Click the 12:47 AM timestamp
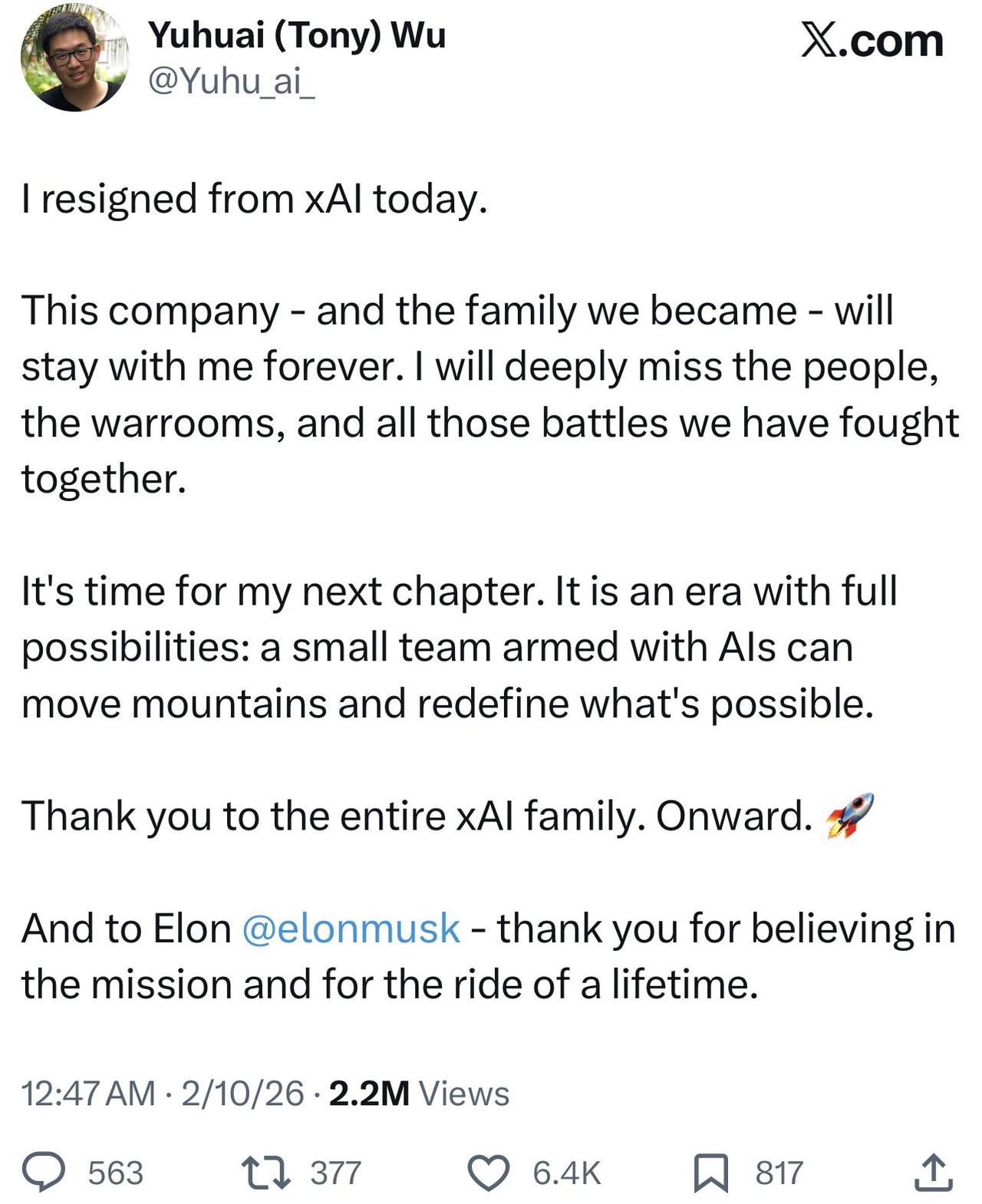Screen dimensions: 982x1204 (x=88, y=1093)
